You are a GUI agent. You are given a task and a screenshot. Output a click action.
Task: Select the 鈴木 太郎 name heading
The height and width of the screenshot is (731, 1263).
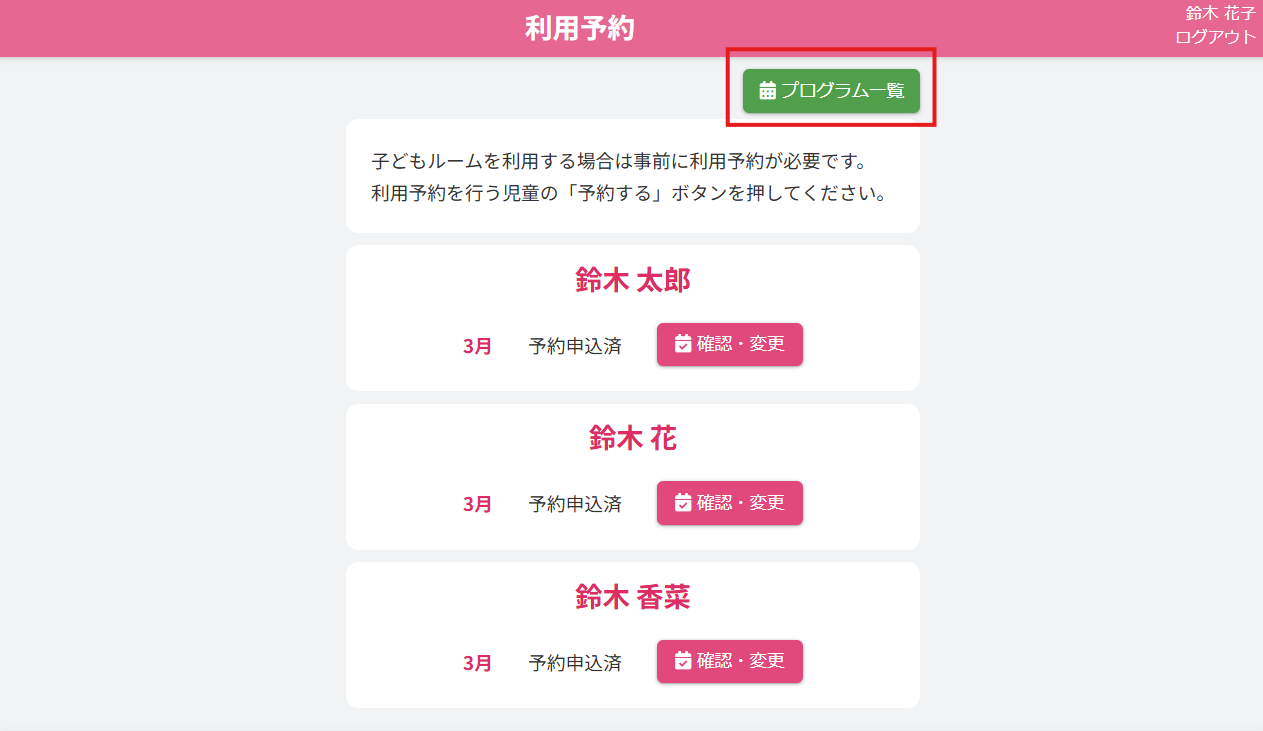point(632,281)
